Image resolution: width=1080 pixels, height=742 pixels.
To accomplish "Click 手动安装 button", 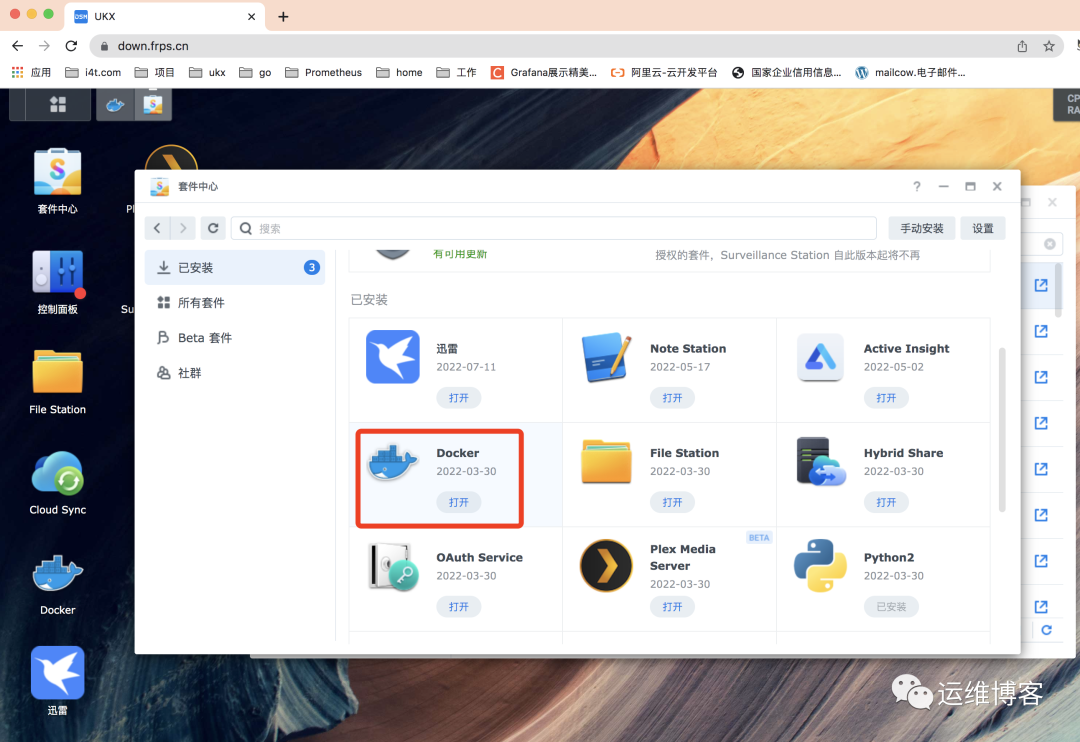I will [922, 228].
